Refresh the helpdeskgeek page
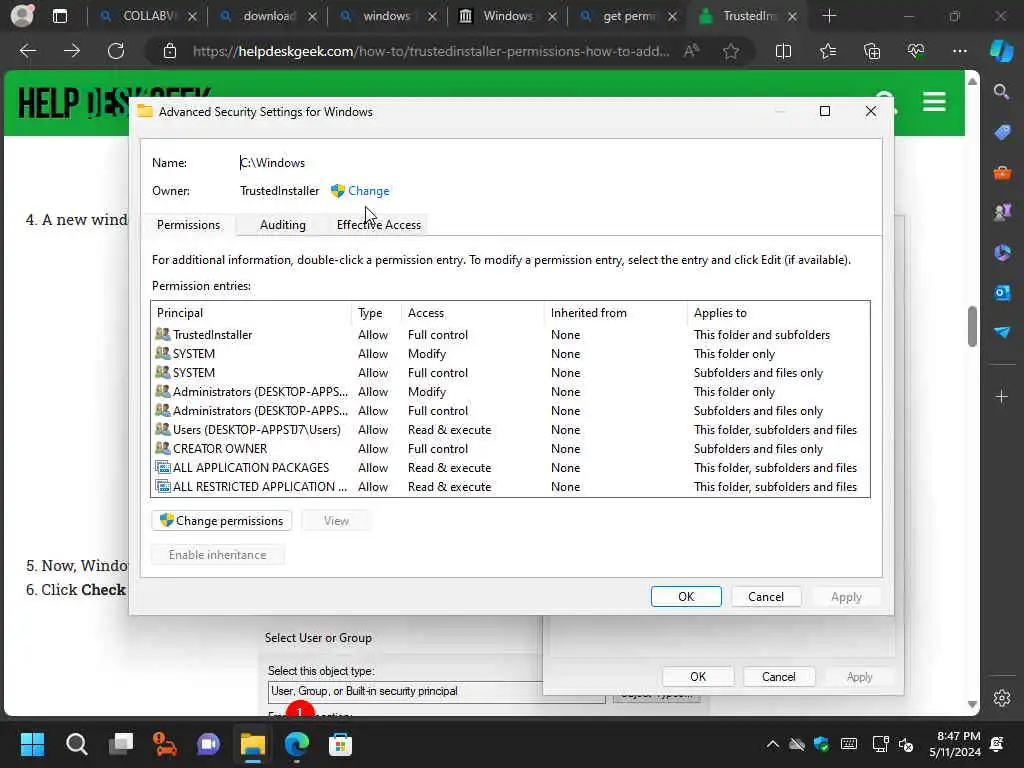Viewport: 1024px width, 768px height. (x=116, y=51)
